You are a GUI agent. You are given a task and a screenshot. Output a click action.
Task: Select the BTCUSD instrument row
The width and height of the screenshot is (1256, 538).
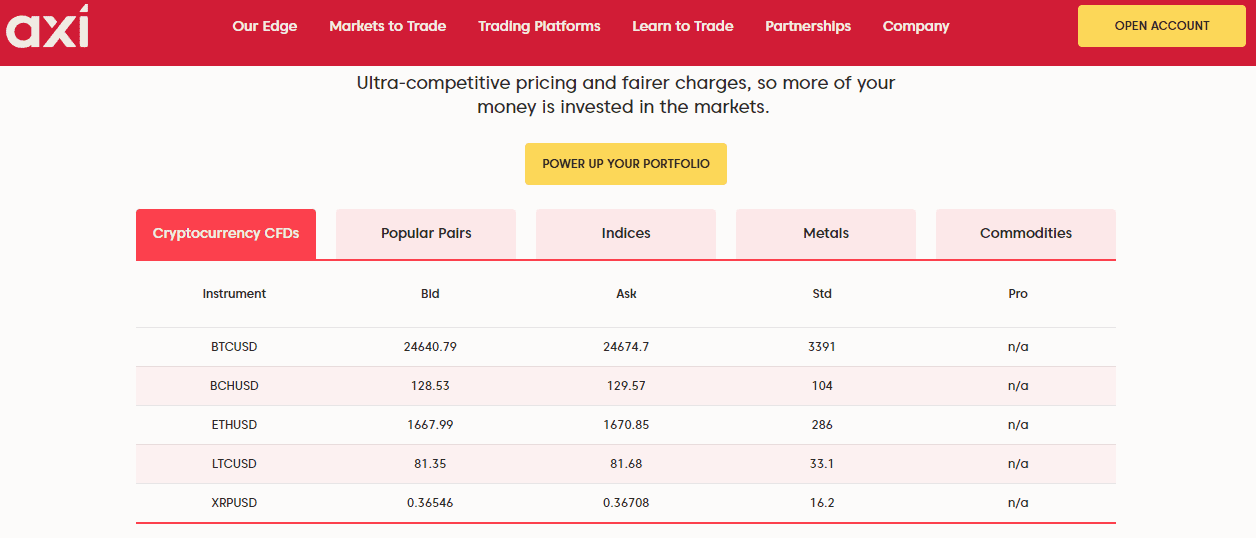(626, 347)
